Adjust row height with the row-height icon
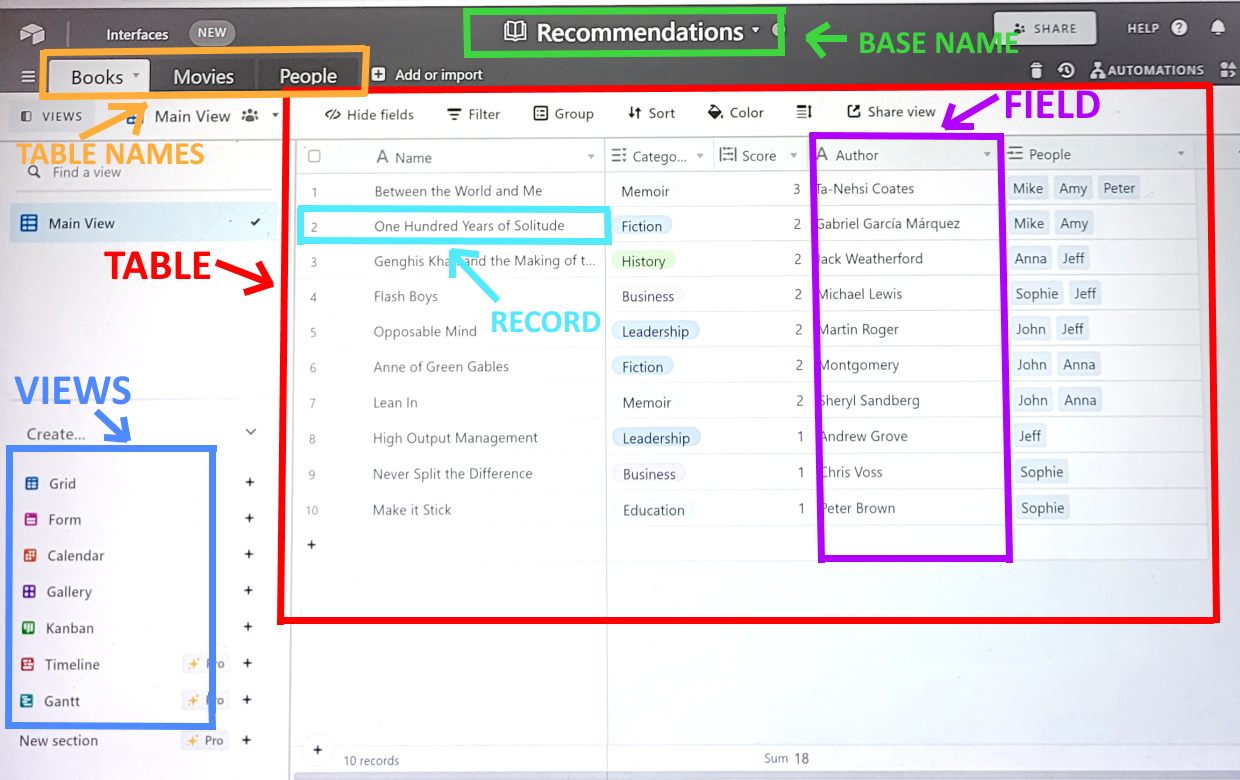 pyautogui.click(x=804, y=113)
